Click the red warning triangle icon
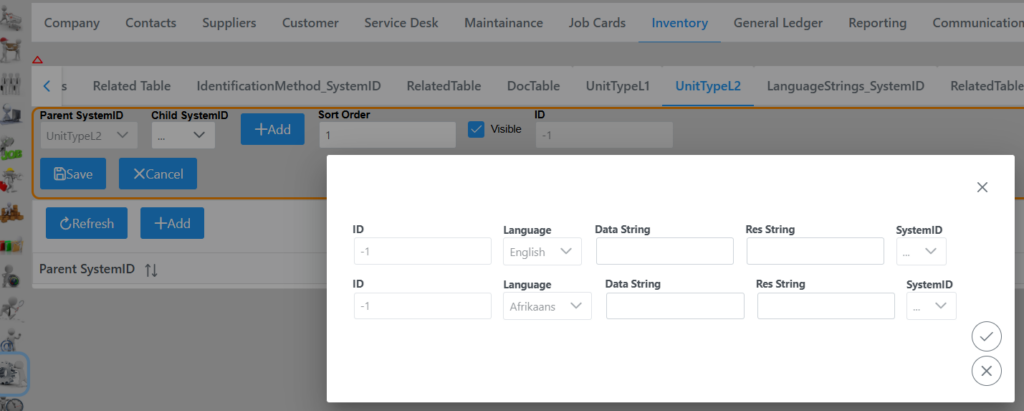Screen dimensions: 1024x411 tap(37, 61)
